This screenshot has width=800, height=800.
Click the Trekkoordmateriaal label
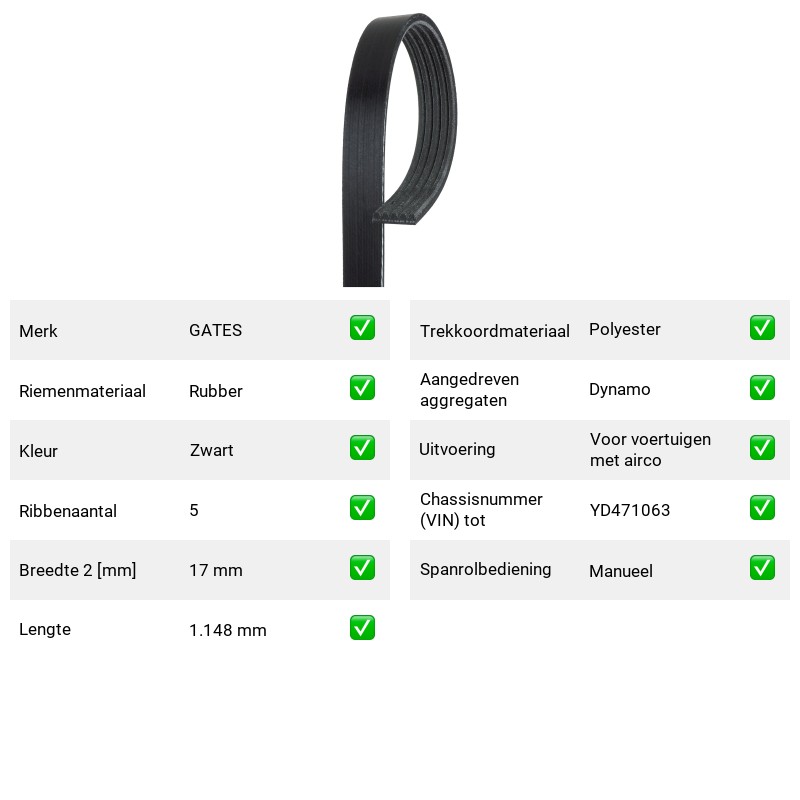coord(494,331)
